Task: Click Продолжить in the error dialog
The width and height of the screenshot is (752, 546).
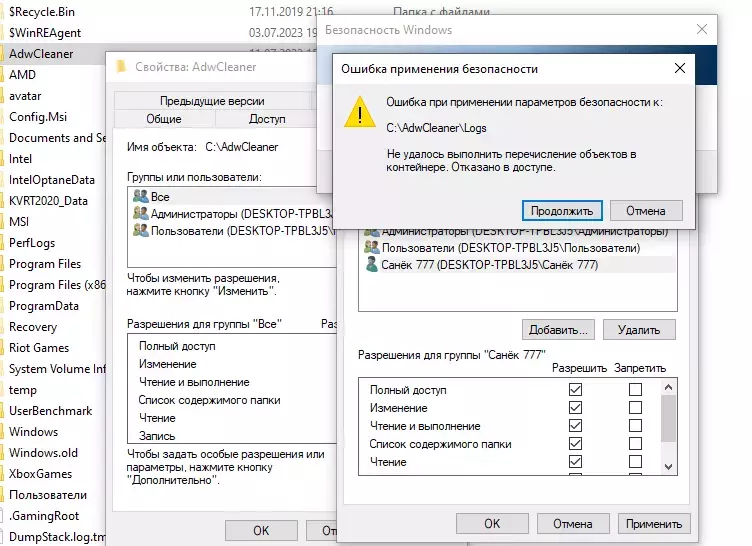Action: [x=562, y=211]
